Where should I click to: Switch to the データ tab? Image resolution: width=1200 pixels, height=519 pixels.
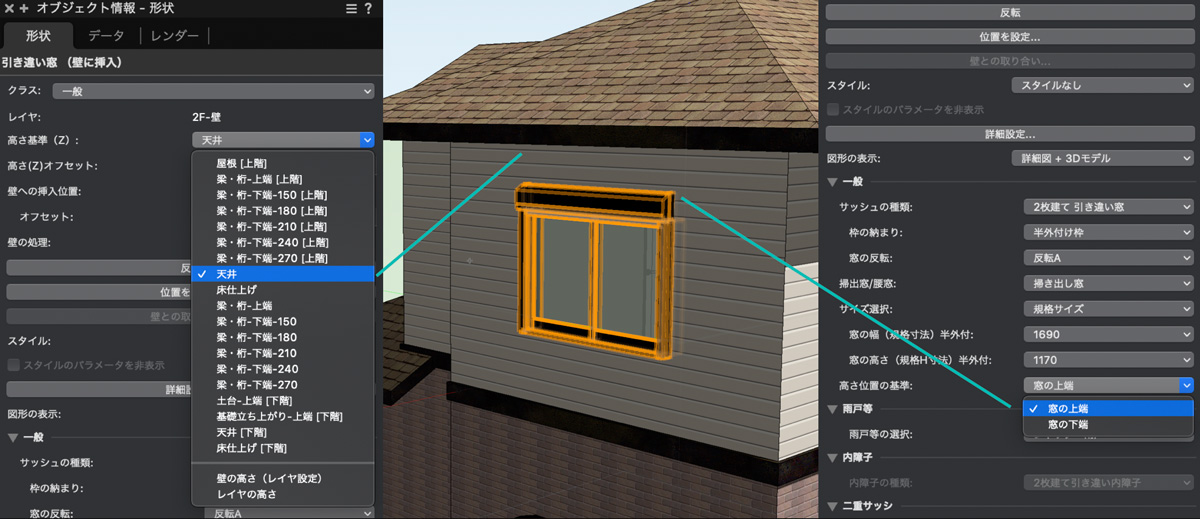pyautogui.click(x=106, y=36)
